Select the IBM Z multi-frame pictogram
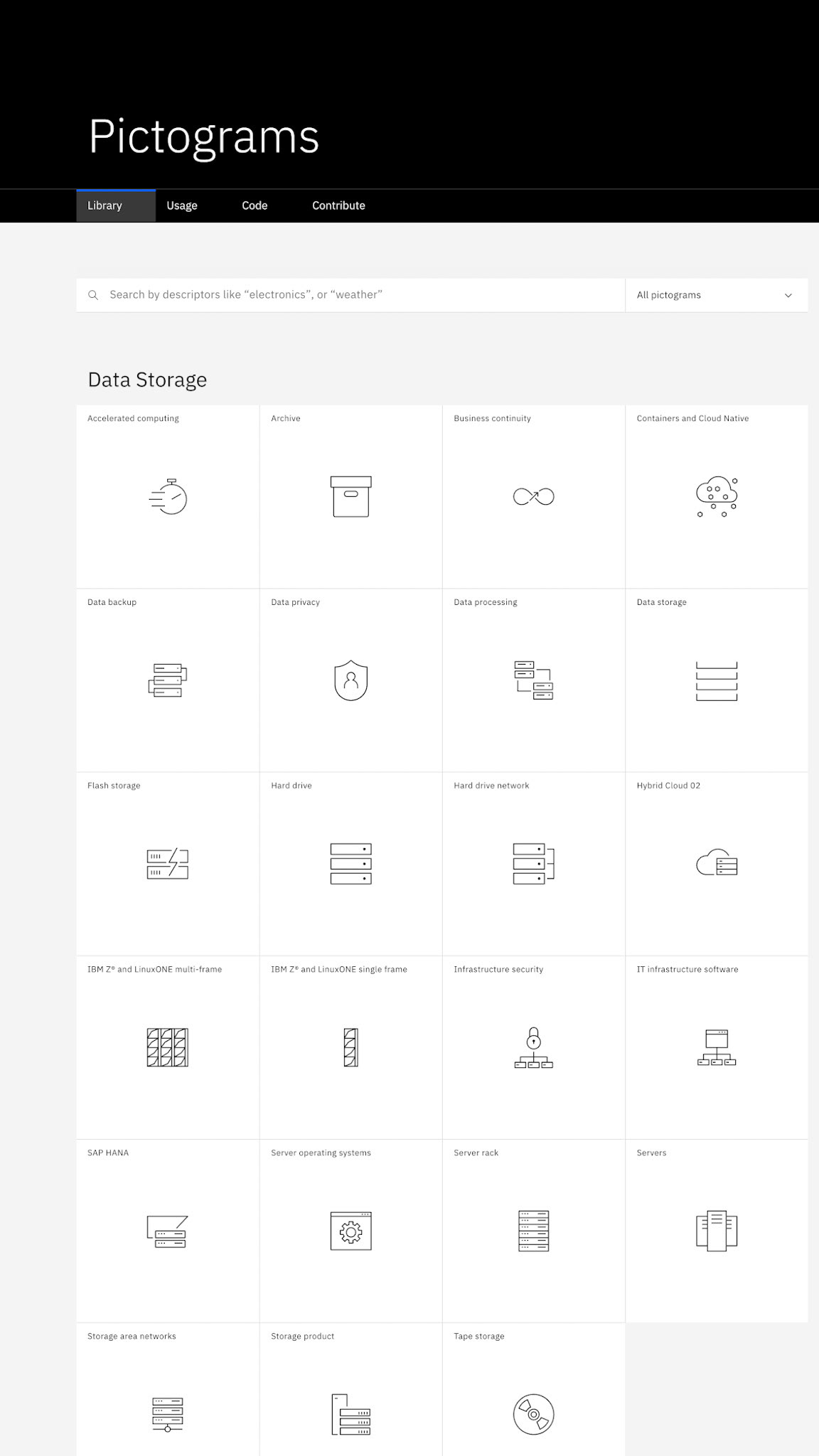 point(168,1047)
